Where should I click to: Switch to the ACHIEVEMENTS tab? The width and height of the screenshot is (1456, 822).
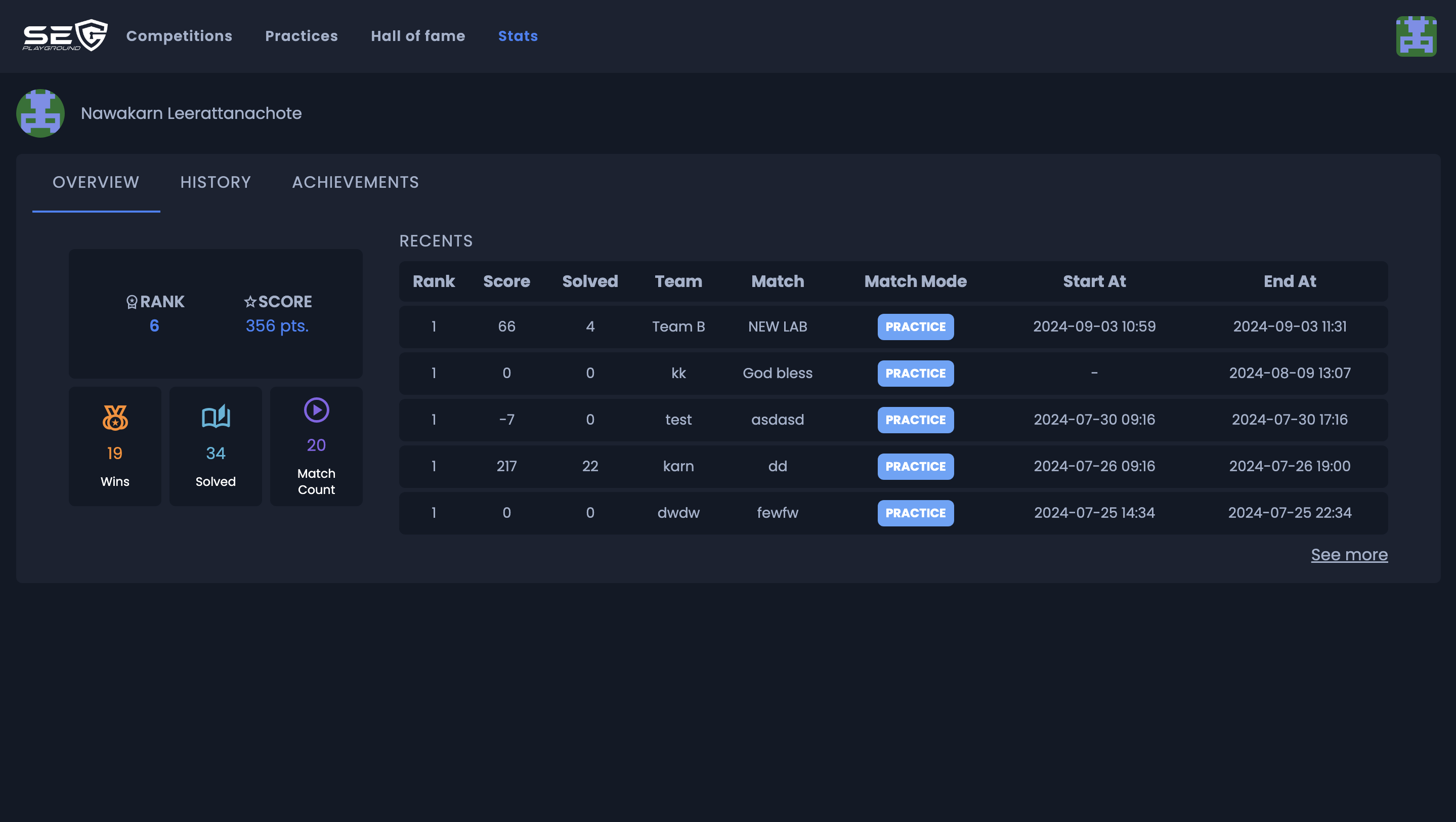coord(355,182)
